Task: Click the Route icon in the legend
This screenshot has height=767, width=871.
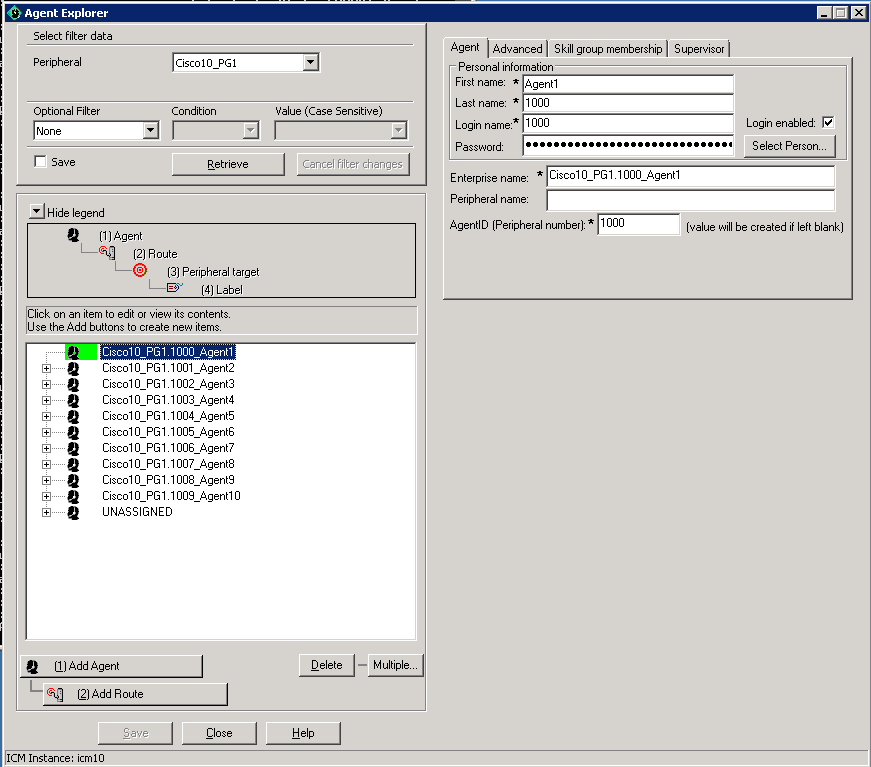Action: point(107,253)
